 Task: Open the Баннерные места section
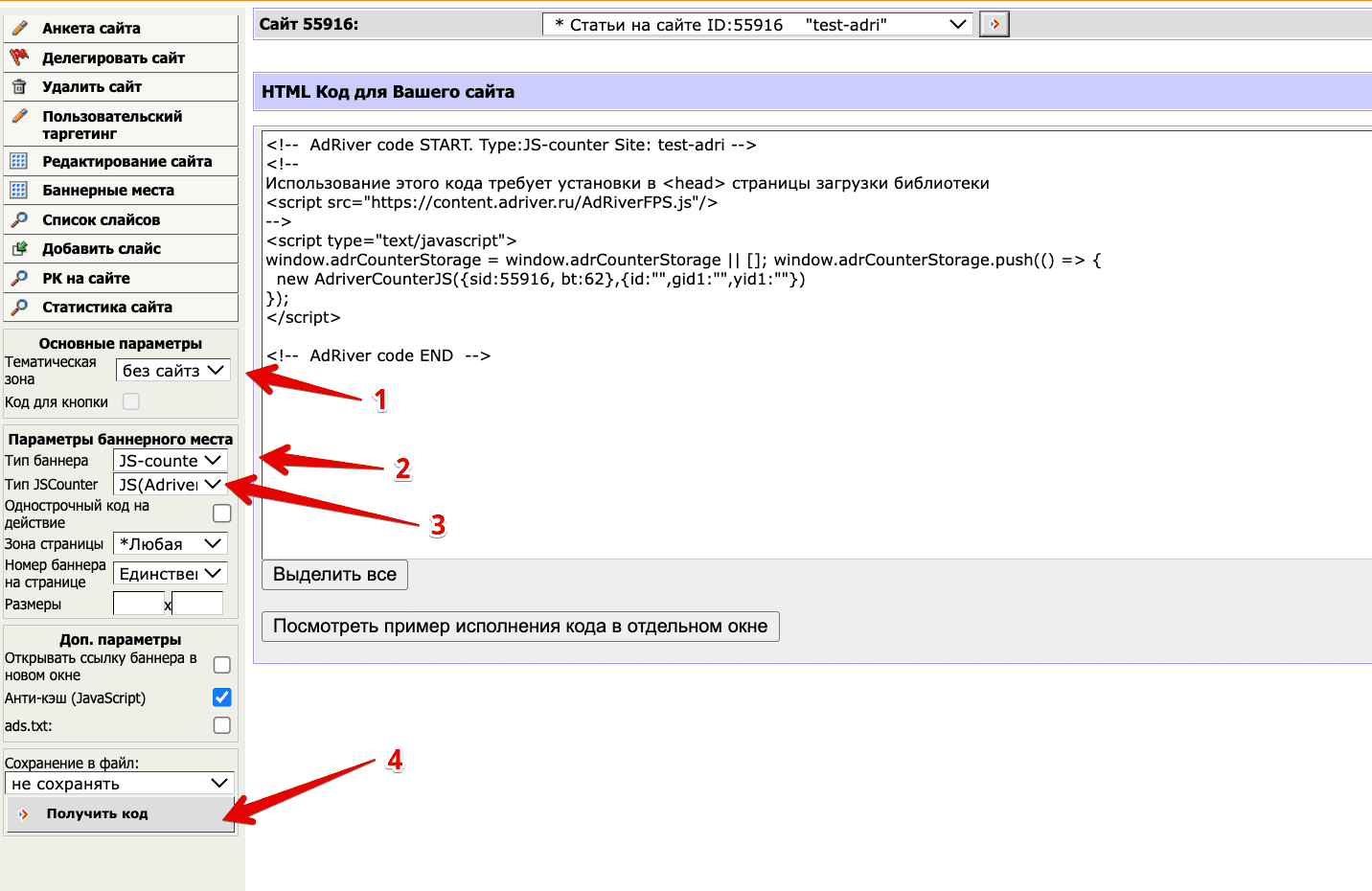pyautogui.click(x=121, y=190)
